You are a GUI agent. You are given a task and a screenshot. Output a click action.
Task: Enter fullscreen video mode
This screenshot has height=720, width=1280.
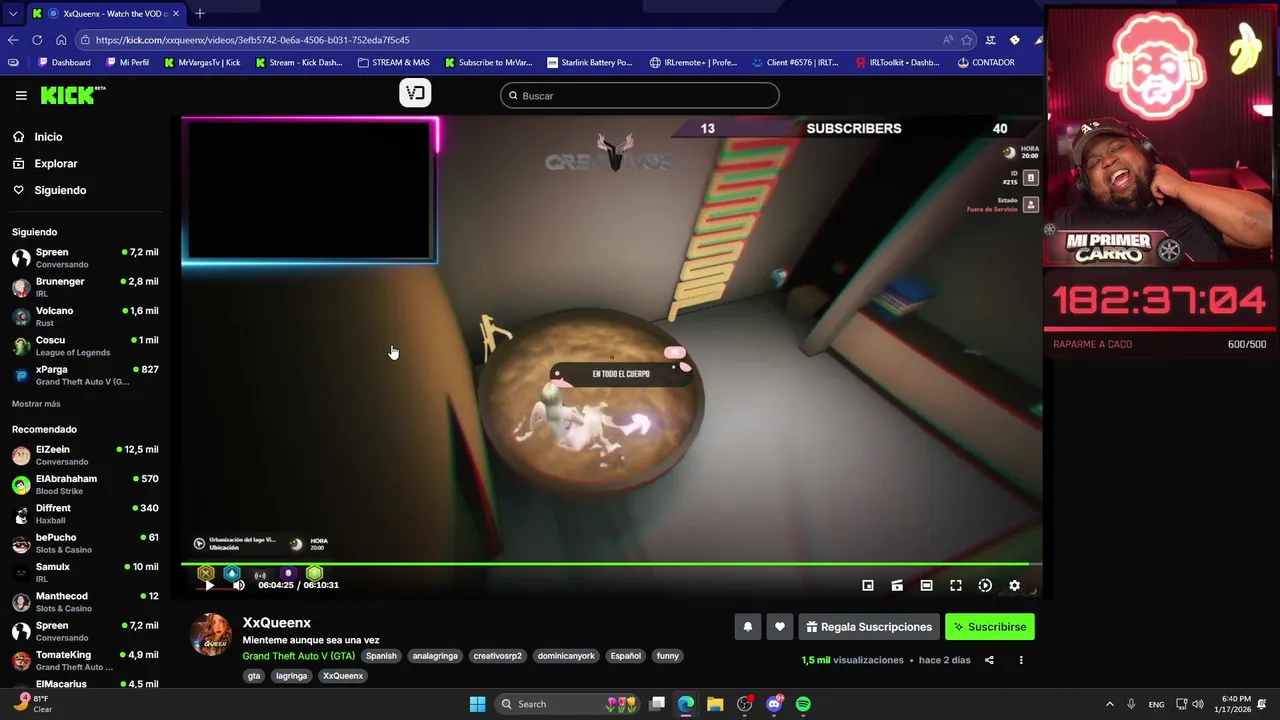click(956, 585)
